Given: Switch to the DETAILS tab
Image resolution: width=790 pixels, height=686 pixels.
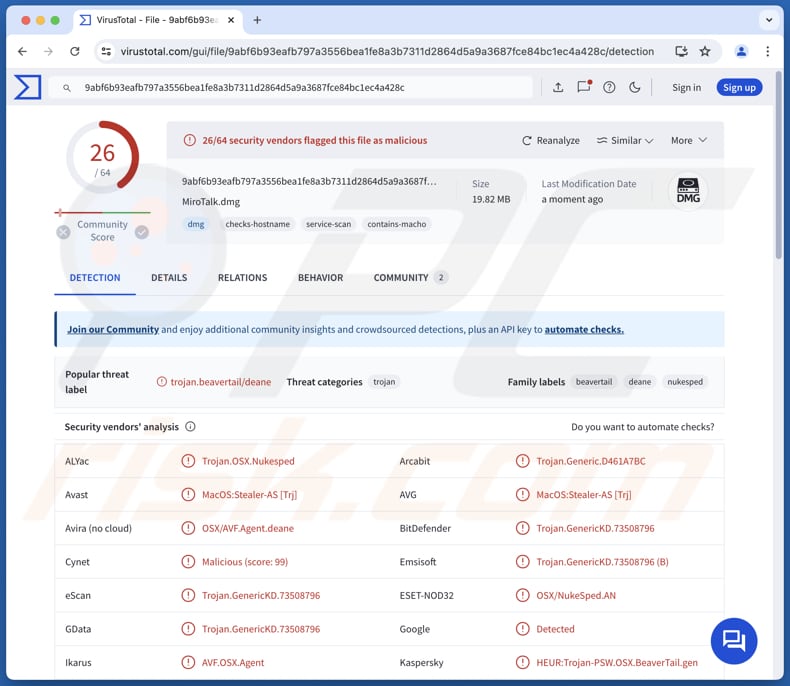Looking at the screenshot, I should click(169, 278).
